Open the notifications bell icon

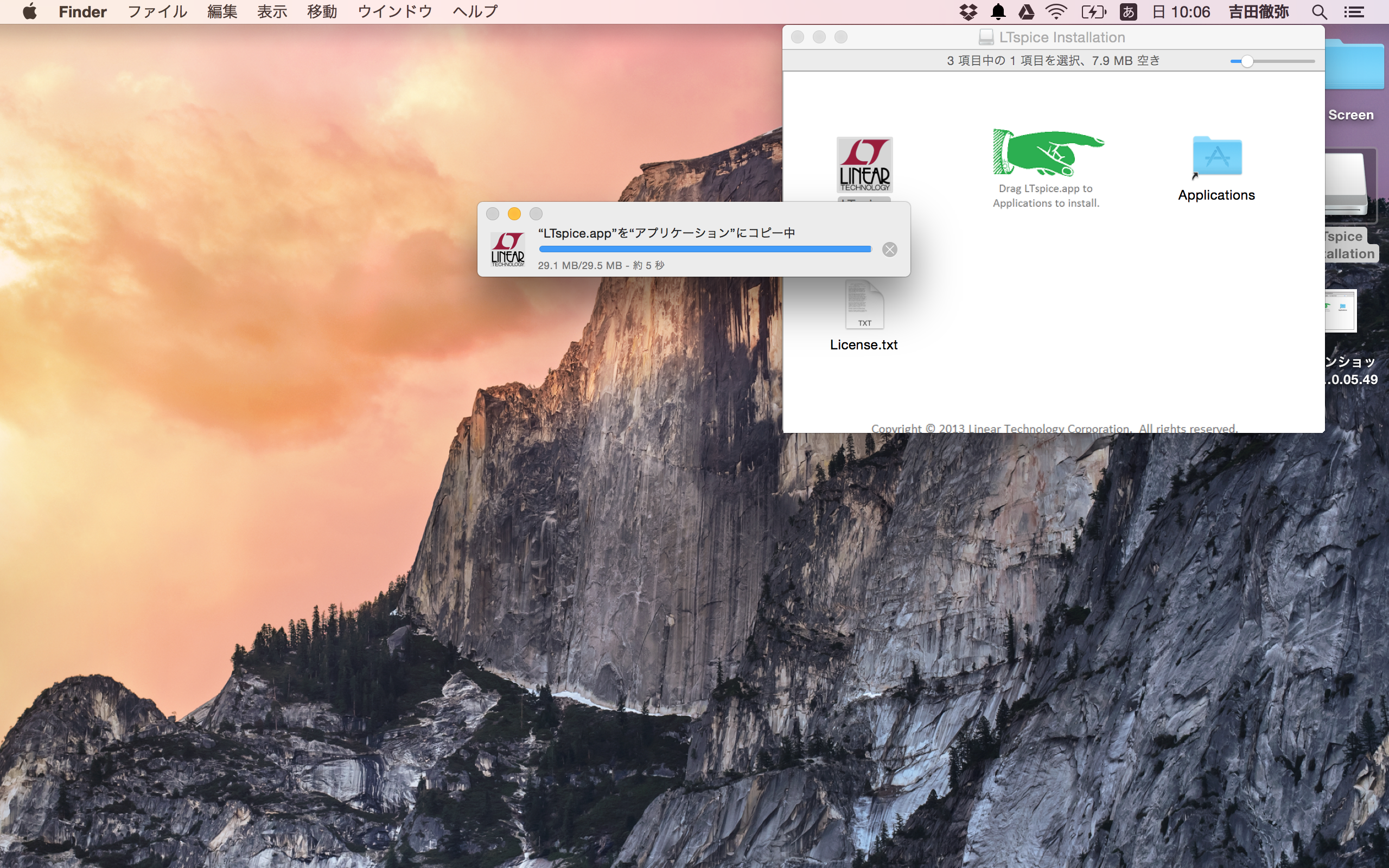(998, 12)
